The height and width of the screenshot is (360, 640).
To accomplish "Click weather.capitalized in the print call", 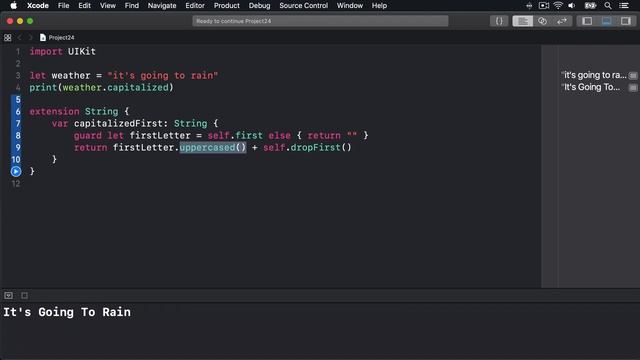I will 116,87.
